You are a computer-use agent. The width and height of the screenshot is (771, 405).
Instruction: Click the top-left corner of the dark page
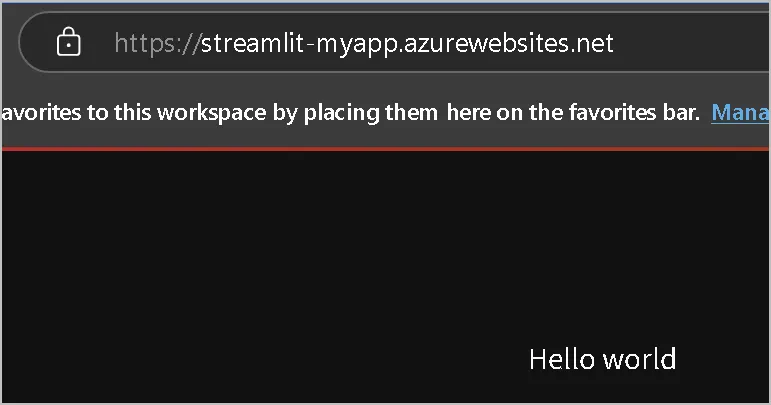click(12, 160)
